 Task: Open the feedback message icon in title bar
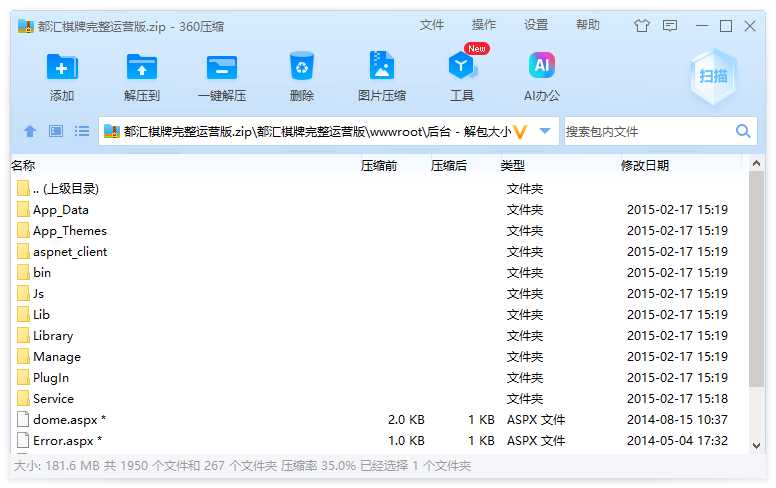click(x=670, y=25)
